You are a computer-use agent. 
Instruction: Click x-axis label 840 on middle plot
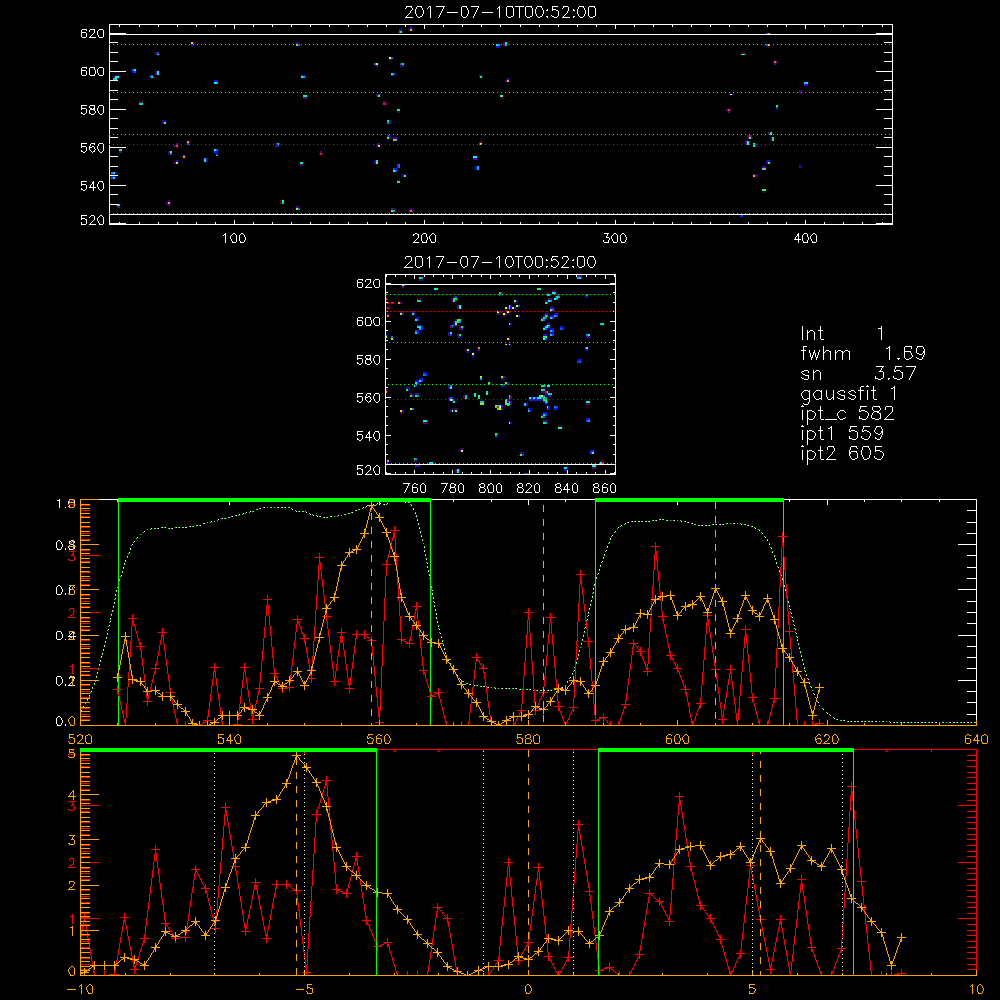pyautogui.click(x=566, y=489)
